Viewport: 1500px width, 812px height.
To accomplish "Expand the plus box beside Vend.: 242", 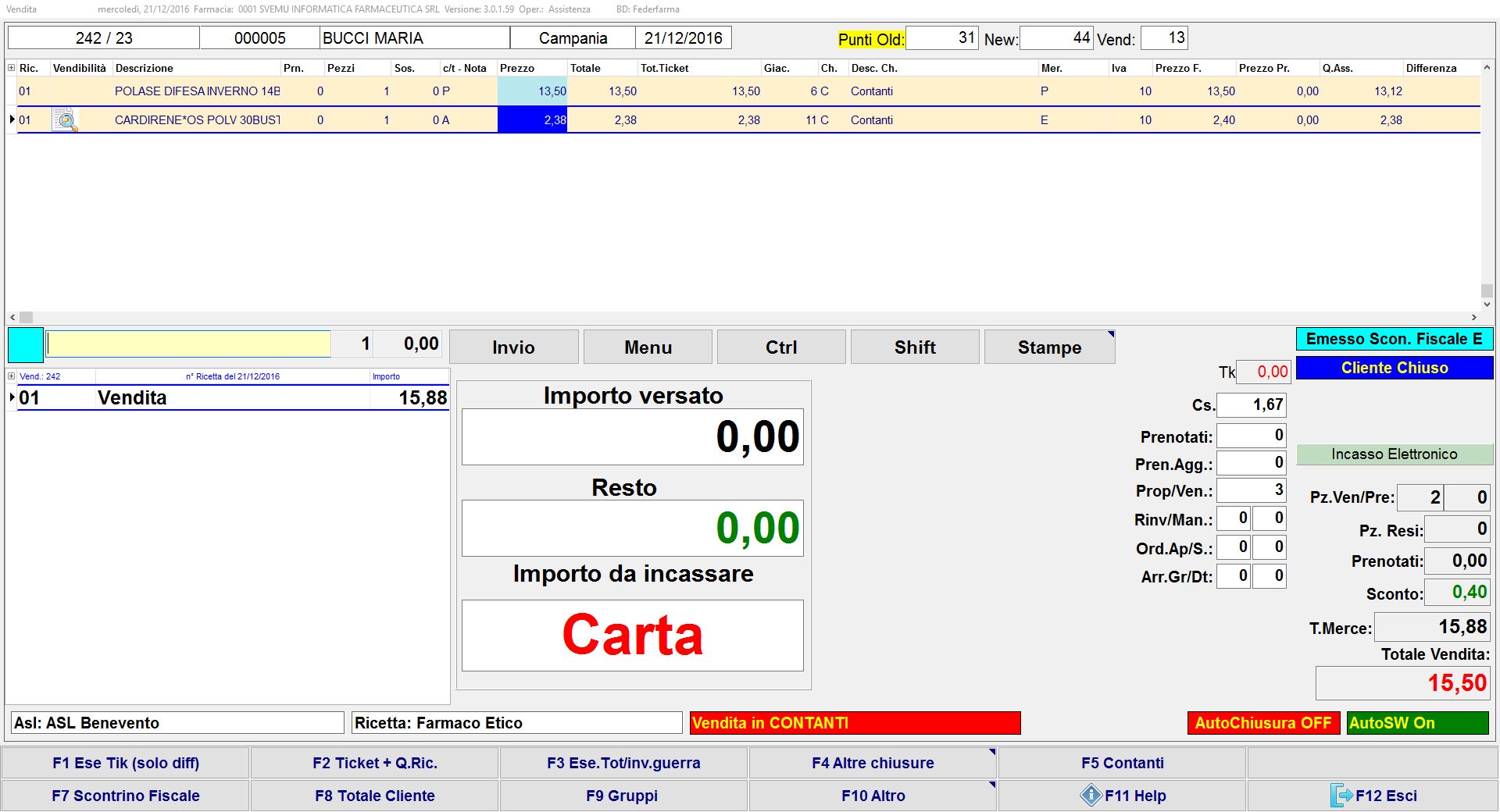I will tap(12, 376).
